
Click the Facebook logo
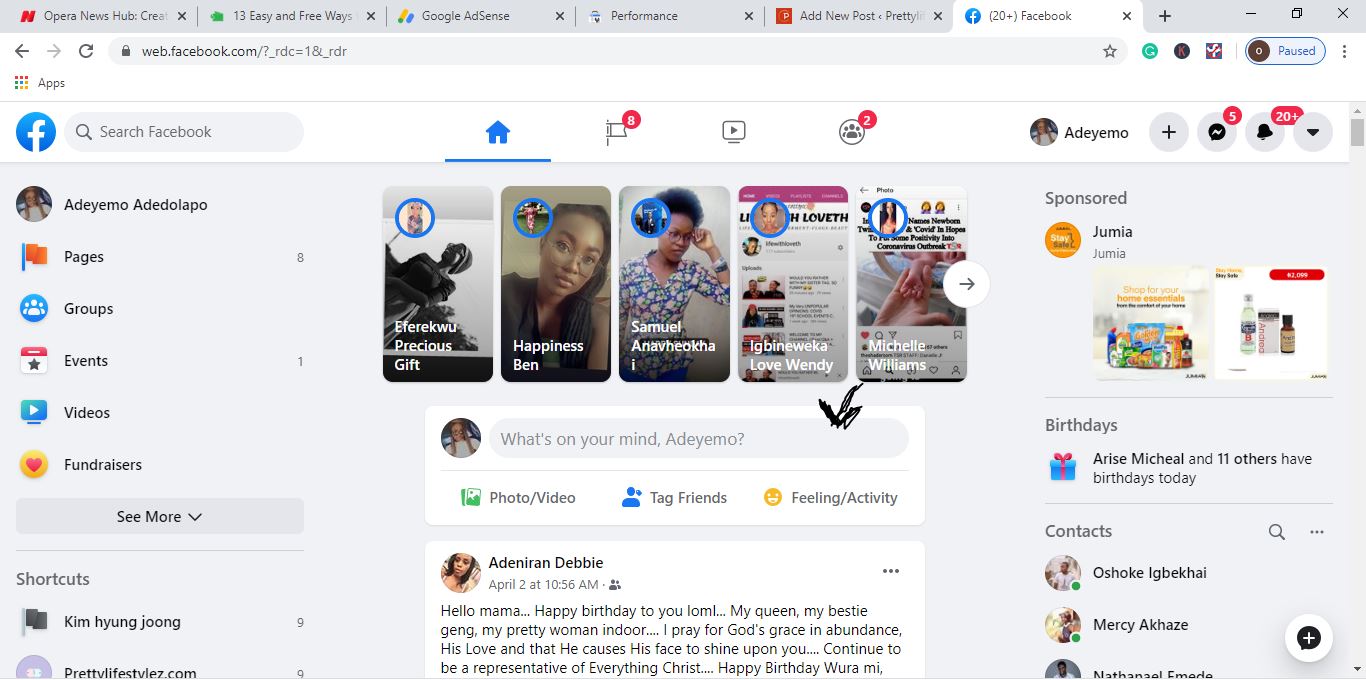(x=36, y=132)
